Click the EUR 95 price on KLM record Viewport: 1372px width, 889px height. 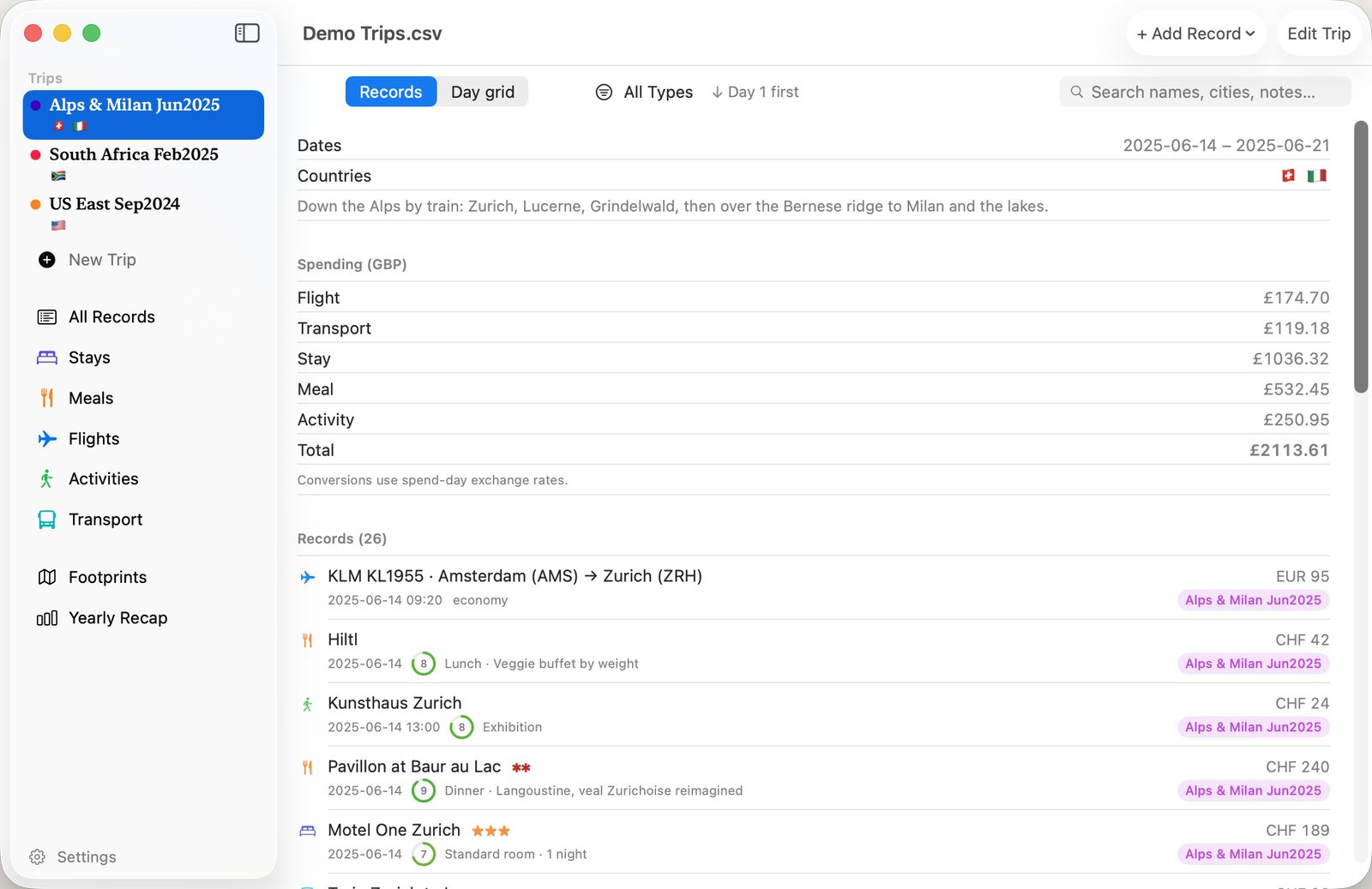tap(1303, 577)
